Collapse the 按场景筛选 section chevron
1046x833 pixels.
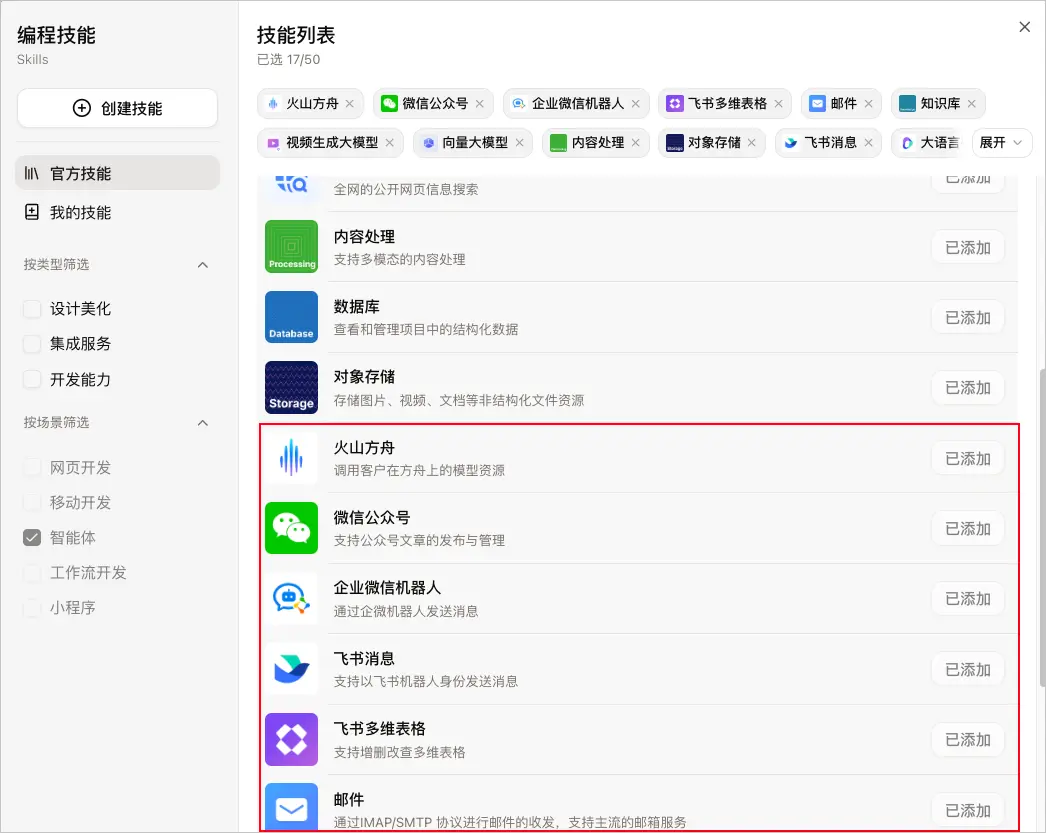[x=203, y=423]
